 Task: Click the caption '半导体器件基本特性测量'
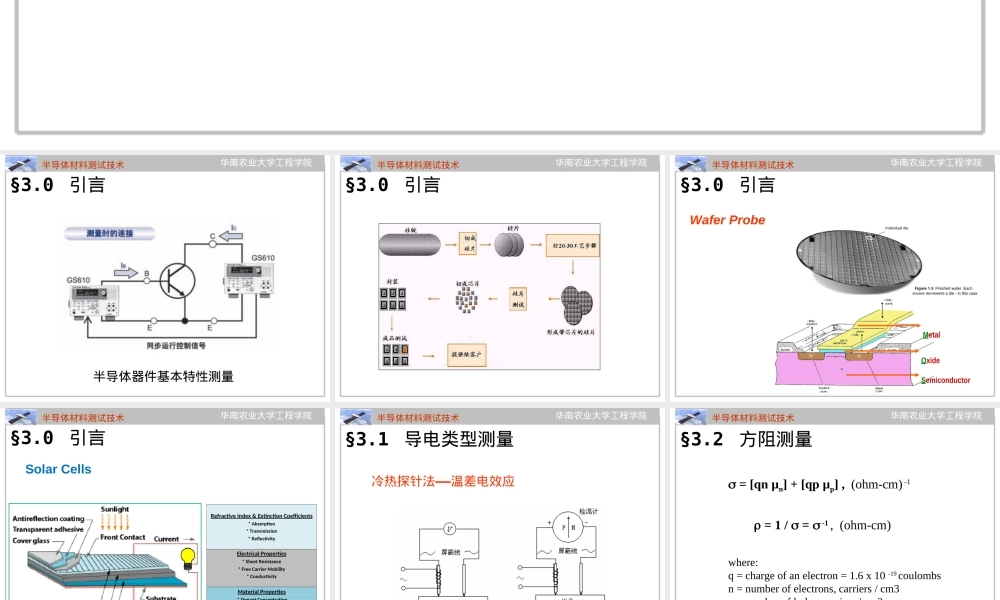pyautogui.click(x=163, y=376)
